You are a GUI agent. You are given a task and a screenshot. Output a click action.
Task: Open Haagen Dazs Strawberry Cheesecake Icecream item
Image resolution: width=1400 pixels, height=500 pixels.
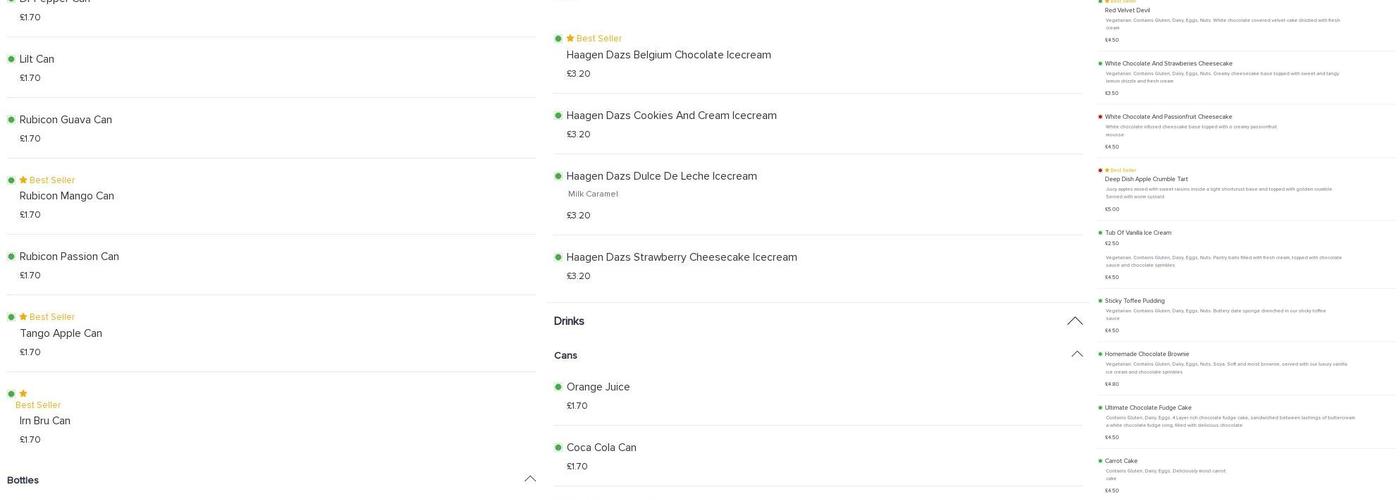click(x=681, y=257)
